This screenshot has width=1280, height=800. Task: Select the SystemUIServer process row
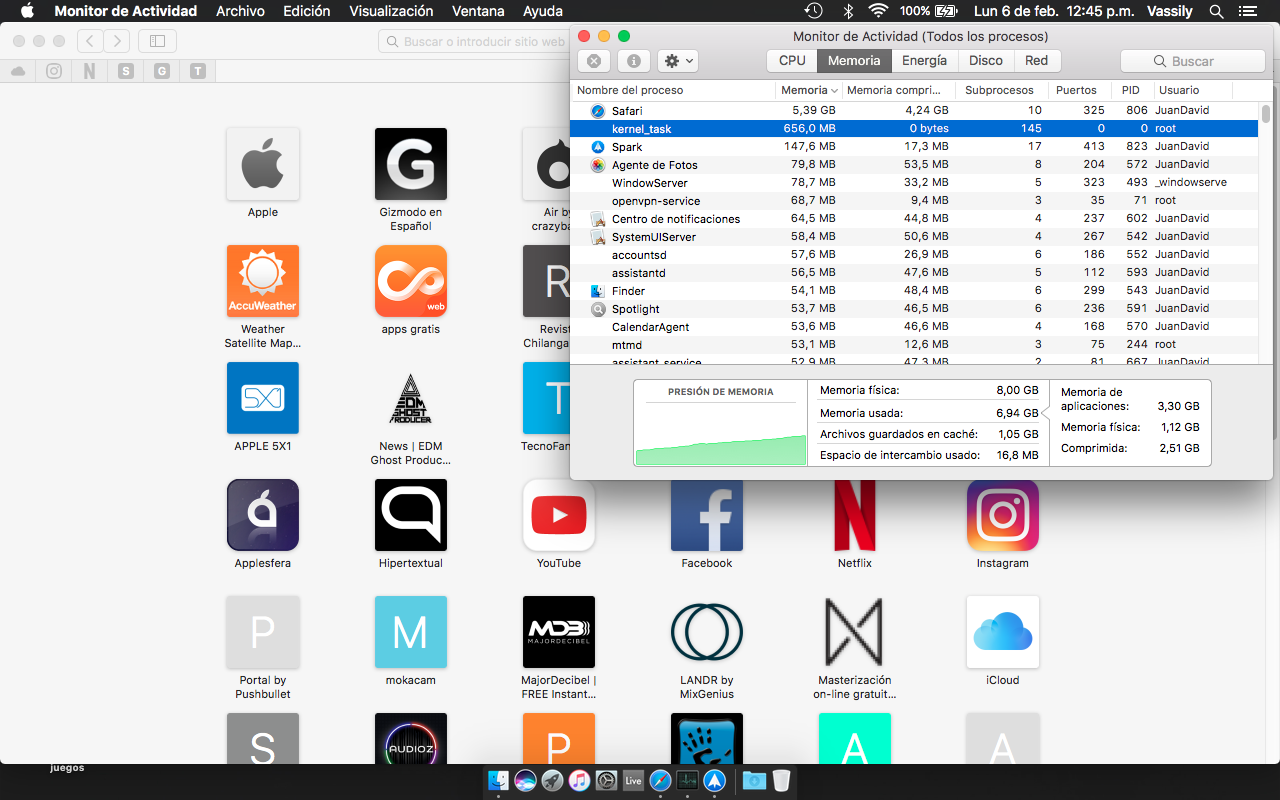[914, 237]
